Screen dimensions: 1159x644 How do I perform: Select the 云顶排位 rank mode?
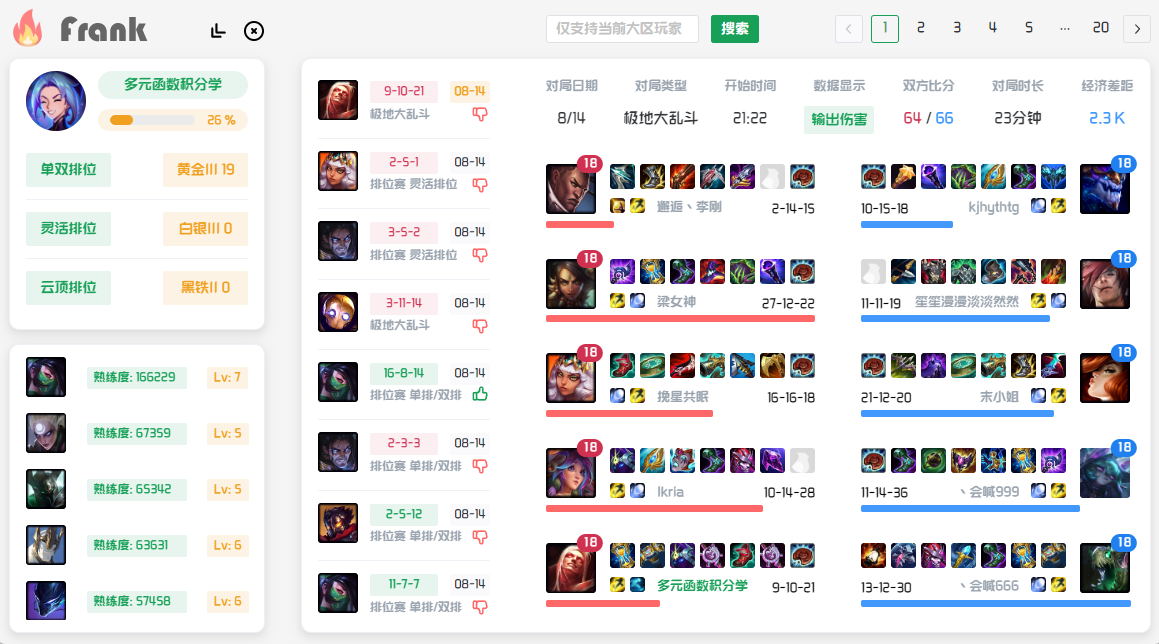[68, 288]
